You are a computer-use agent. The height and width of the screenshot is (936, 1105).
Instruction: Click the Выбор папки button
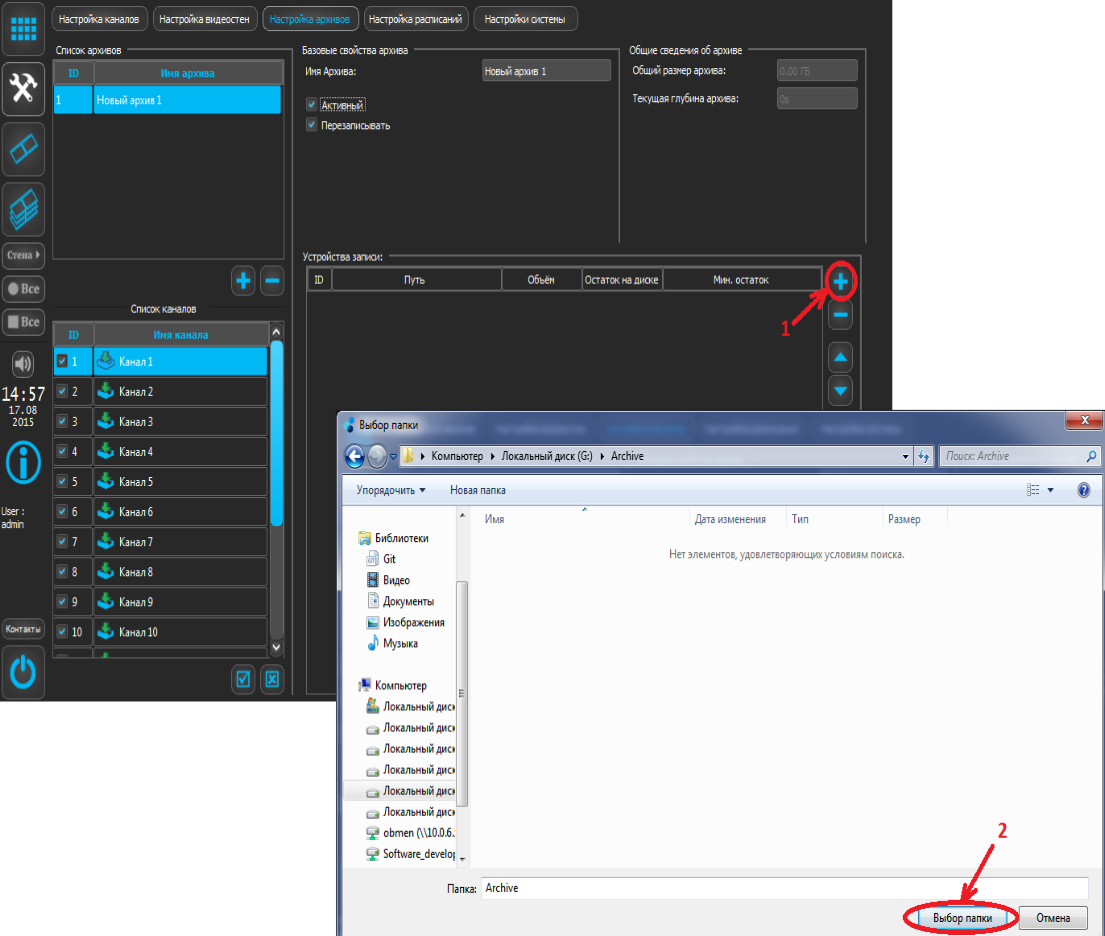961,917
